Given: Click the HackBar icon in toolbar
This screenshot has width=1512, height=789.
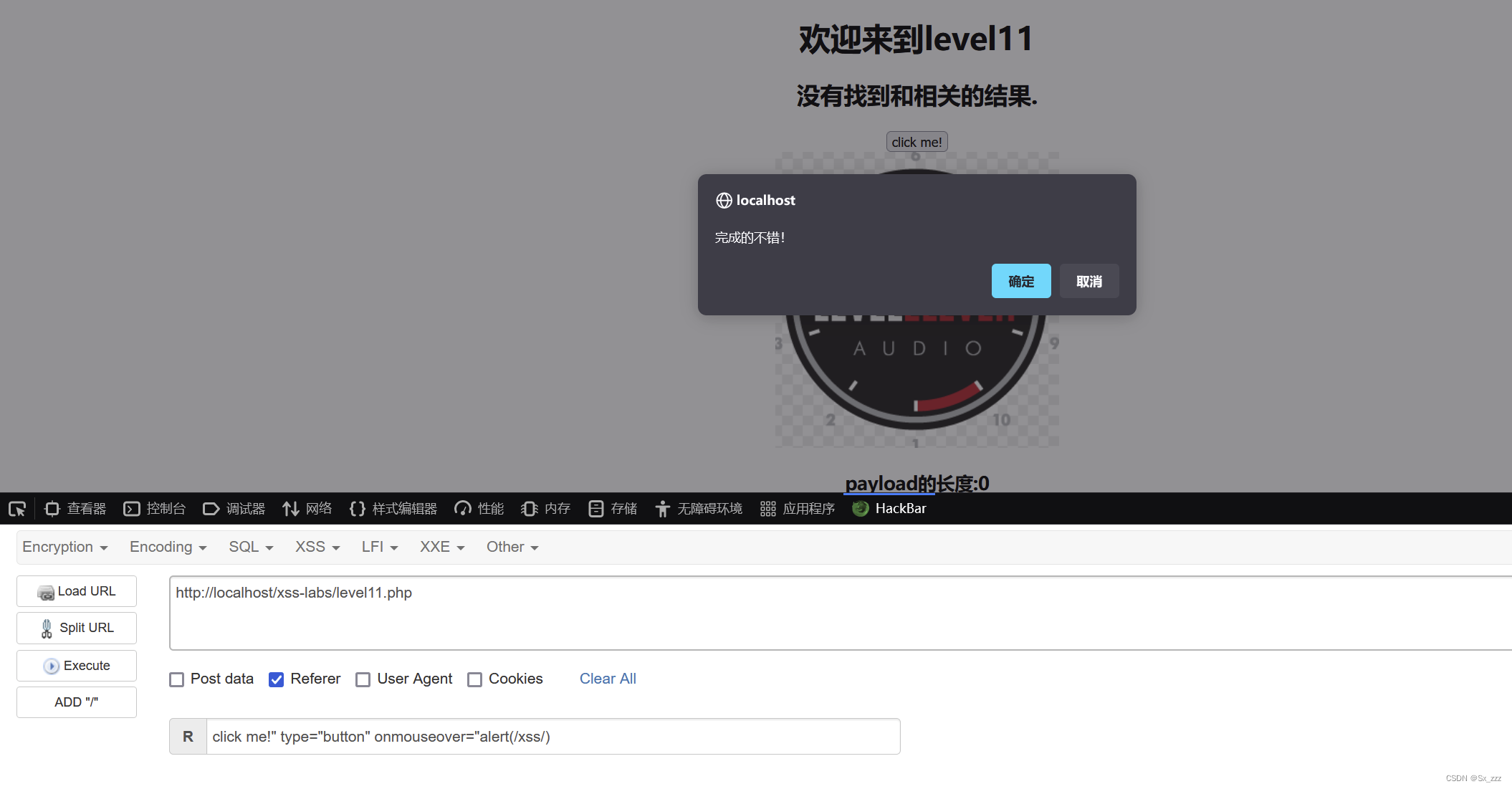Looking at the screenshot, I should point(859,509).
